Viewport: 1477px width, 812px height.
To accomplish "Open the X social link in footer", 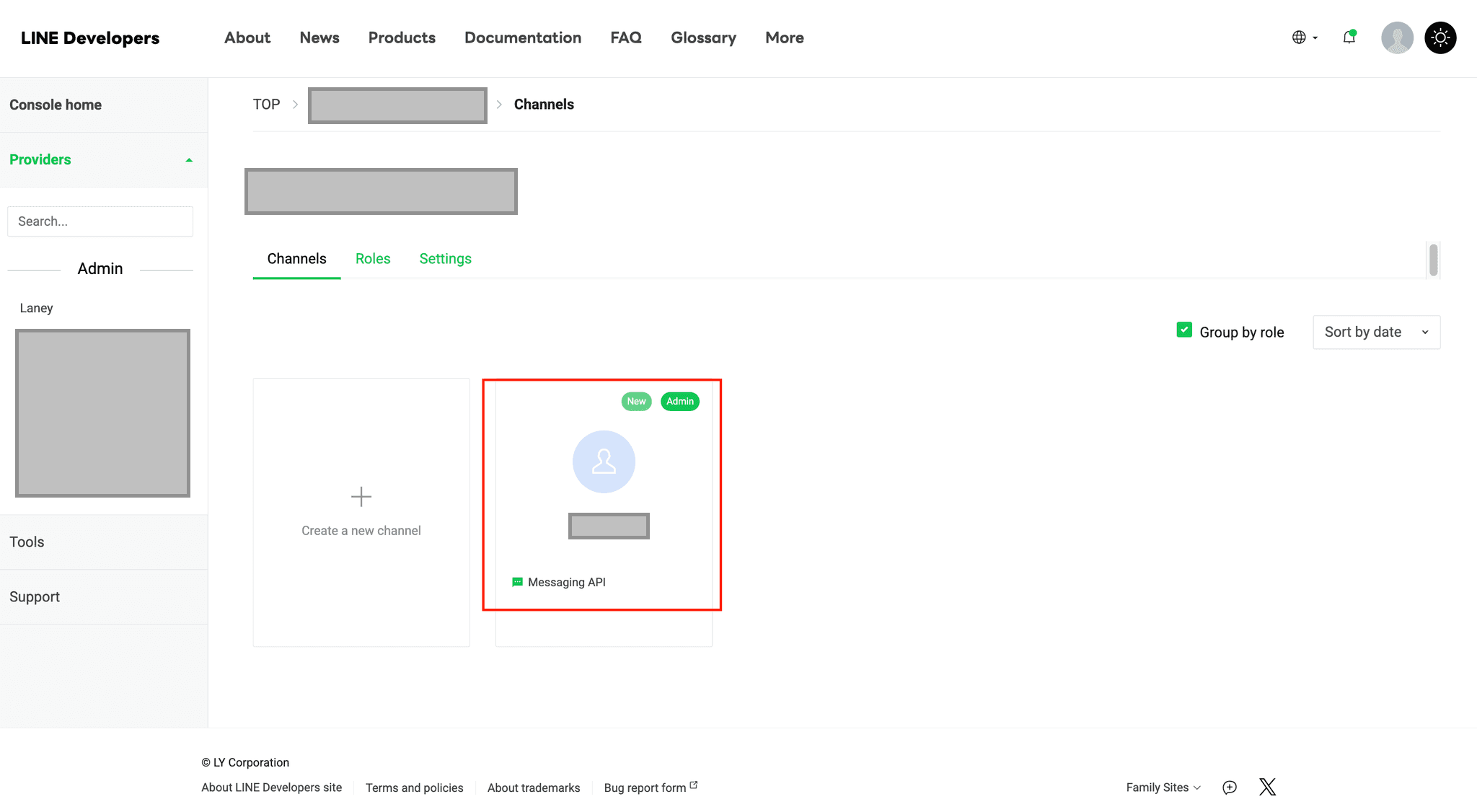I will tap(1267, 787).
